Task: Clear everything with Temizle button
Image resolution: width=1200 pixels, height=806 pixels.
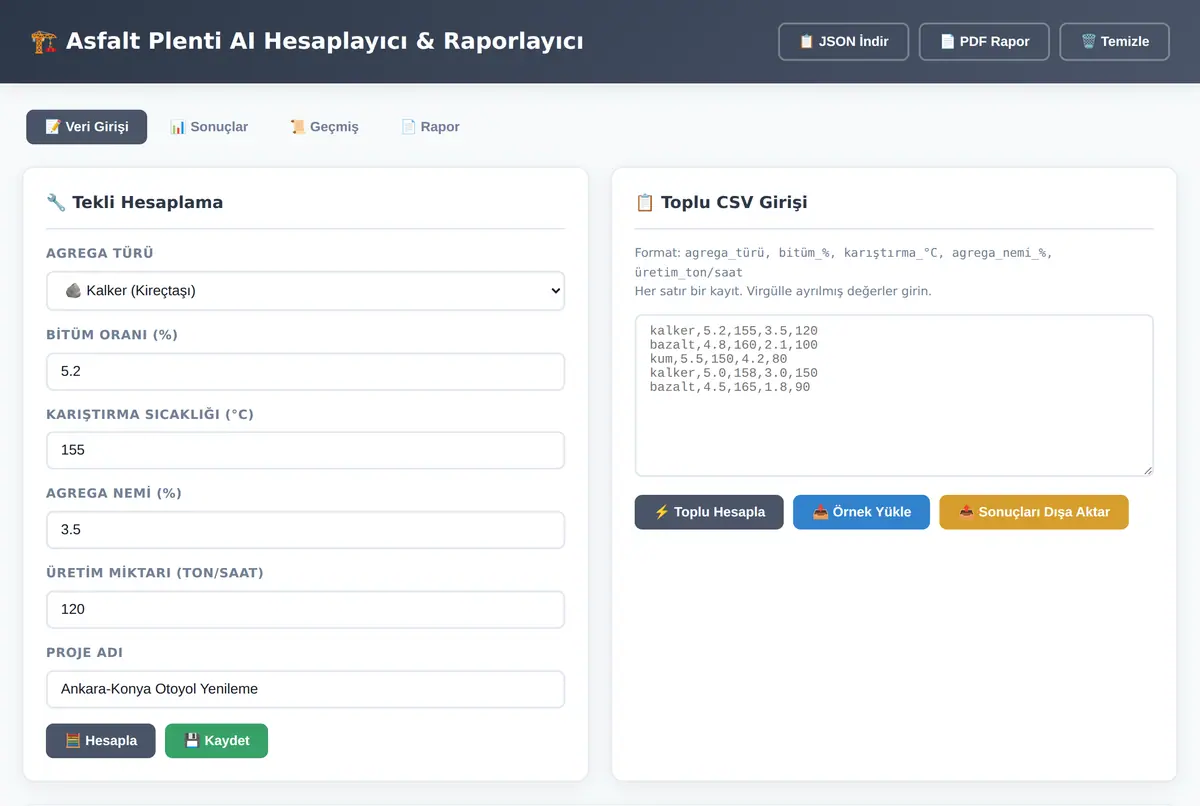Action: coord(1114,42)
